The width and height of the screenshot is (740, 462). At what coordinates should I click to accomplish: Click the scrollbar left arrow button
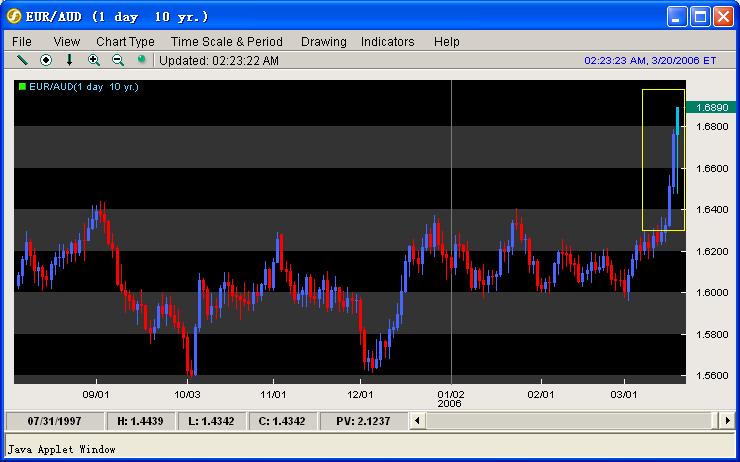[x=417, y=420]
